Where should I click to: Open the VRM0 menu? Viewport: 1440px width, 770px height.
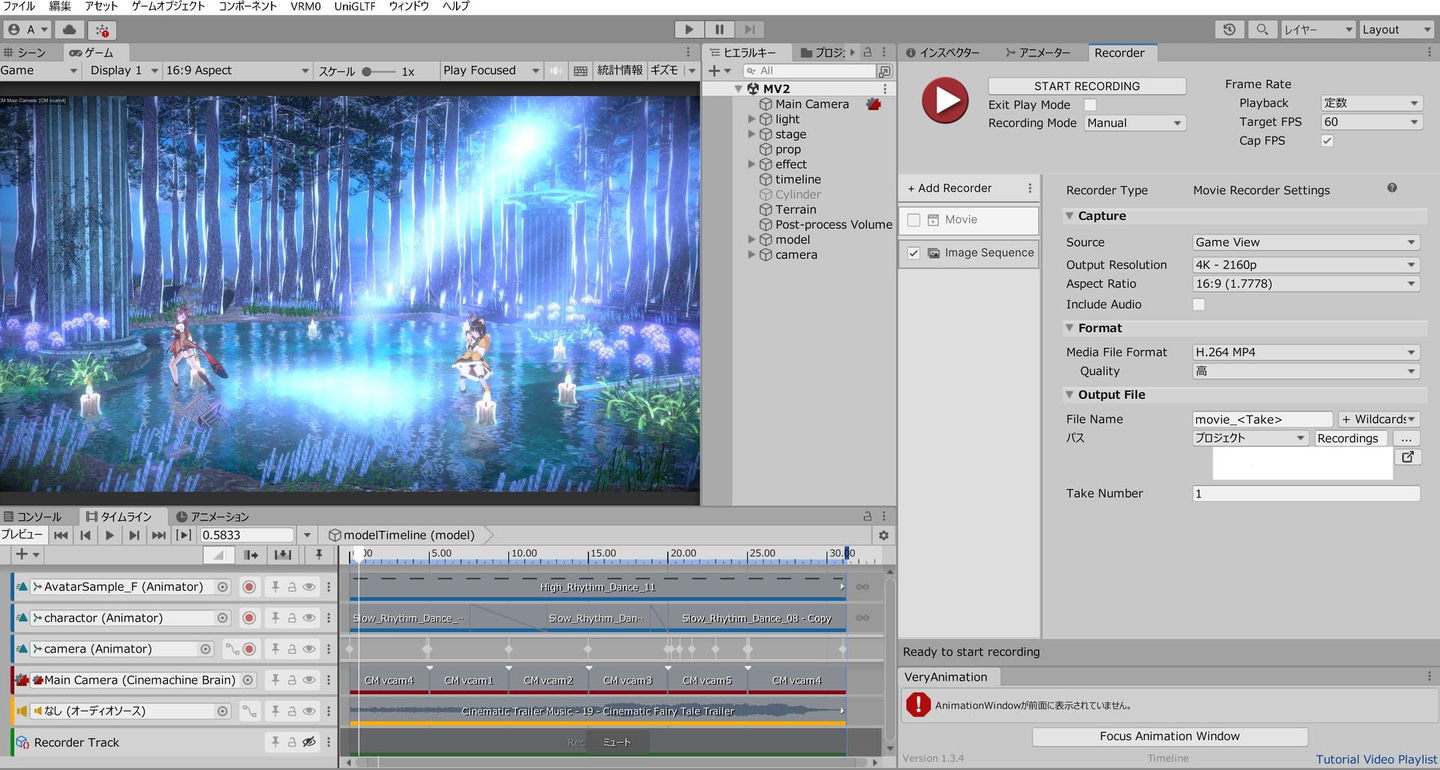306,6
